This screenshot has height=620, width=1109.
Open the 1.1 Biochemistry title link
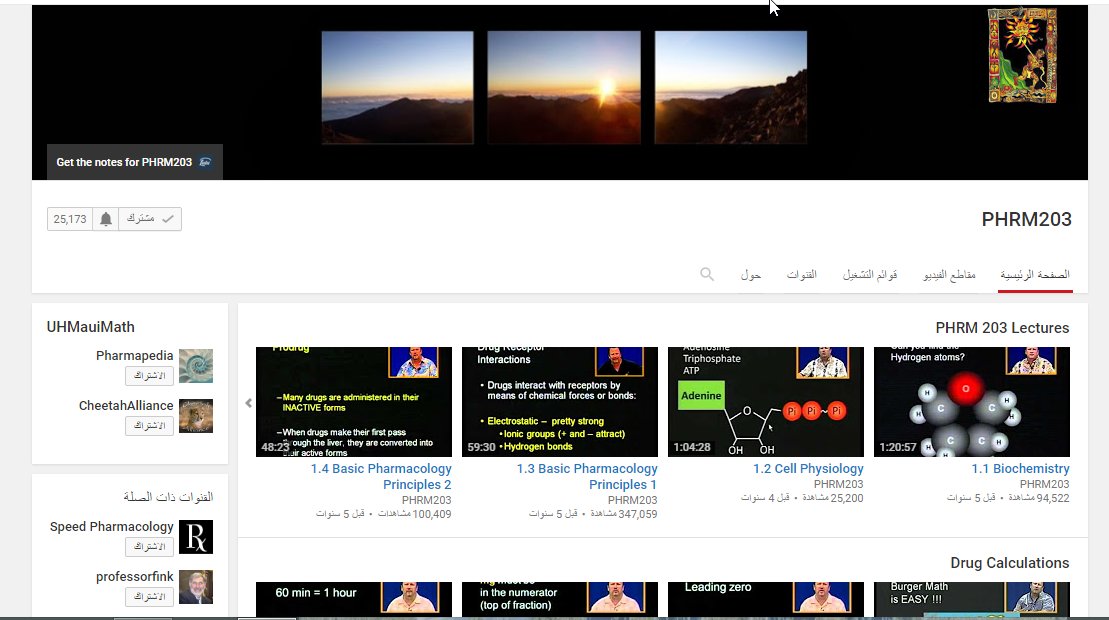[1020, 468]
